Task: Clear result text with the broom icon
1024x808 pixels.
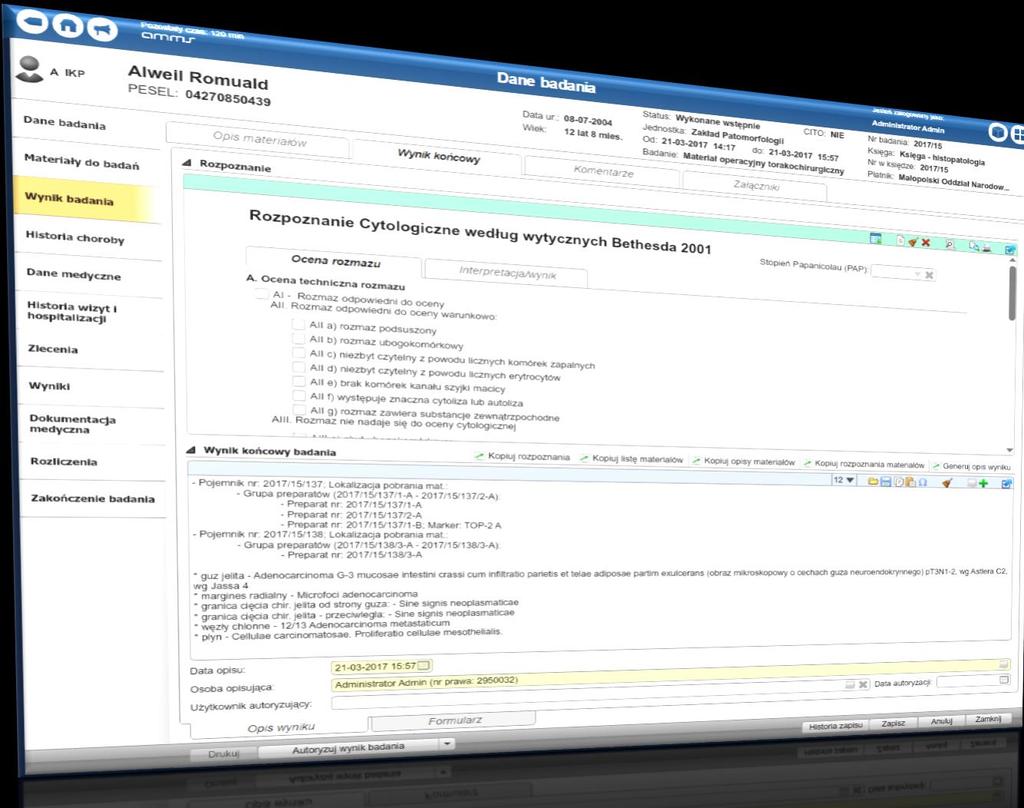Action: click(x=947, y=483)
